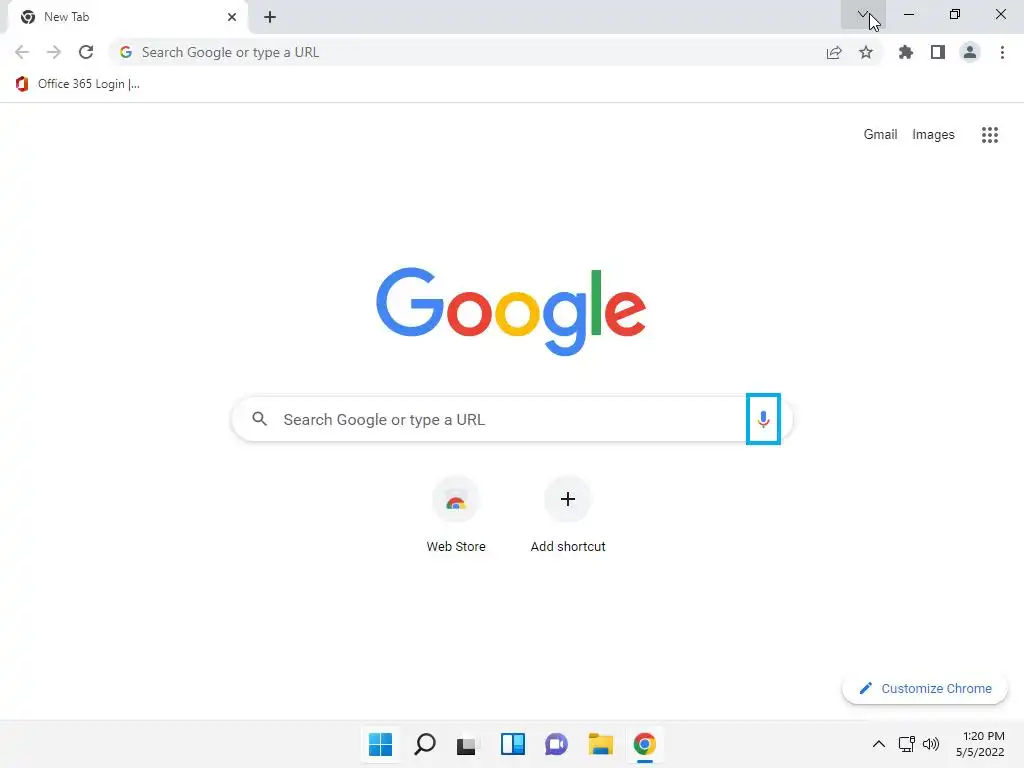Open the profile avatar icon
Viewport: 1024px width, 768px height.
[x=970, y=52]
